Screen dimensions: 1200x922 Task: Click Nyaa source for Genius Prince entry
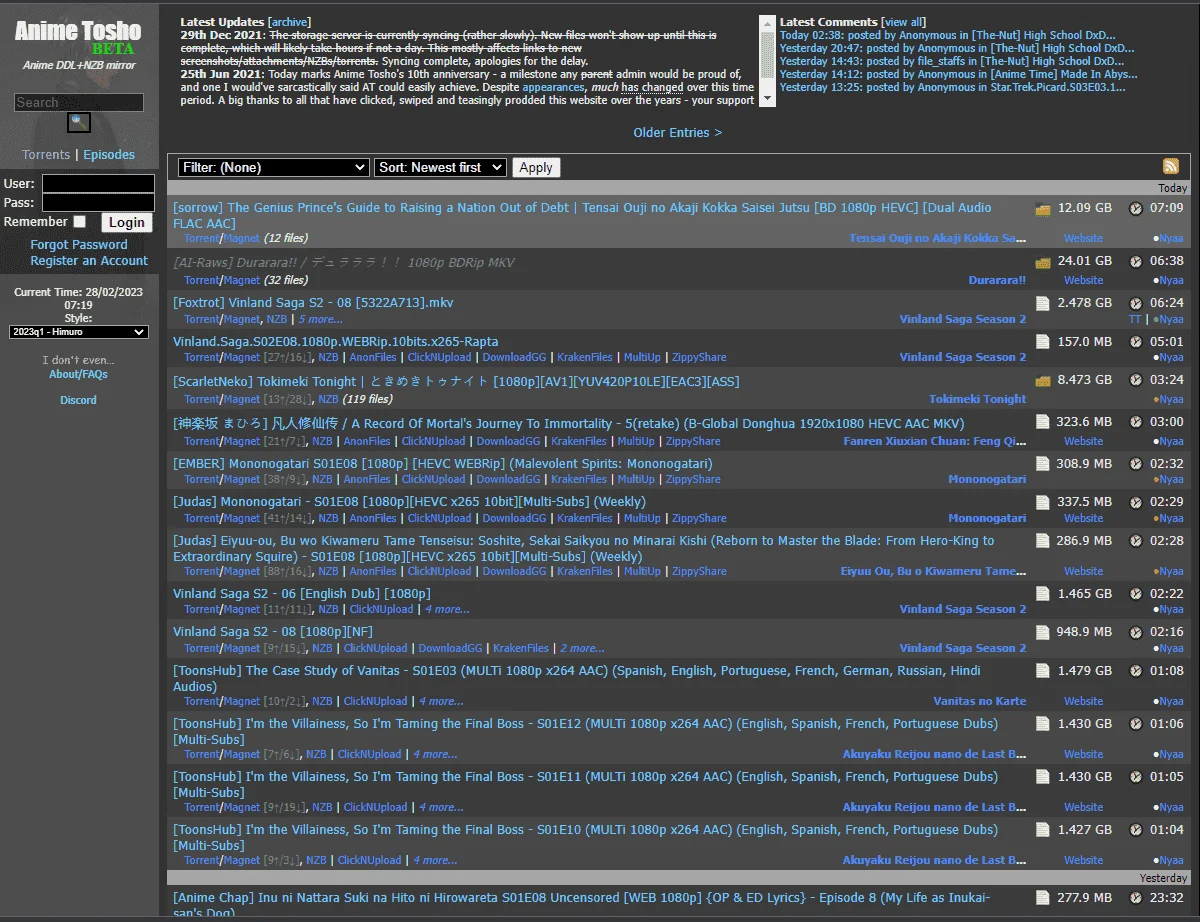[x=1170, y=239]
